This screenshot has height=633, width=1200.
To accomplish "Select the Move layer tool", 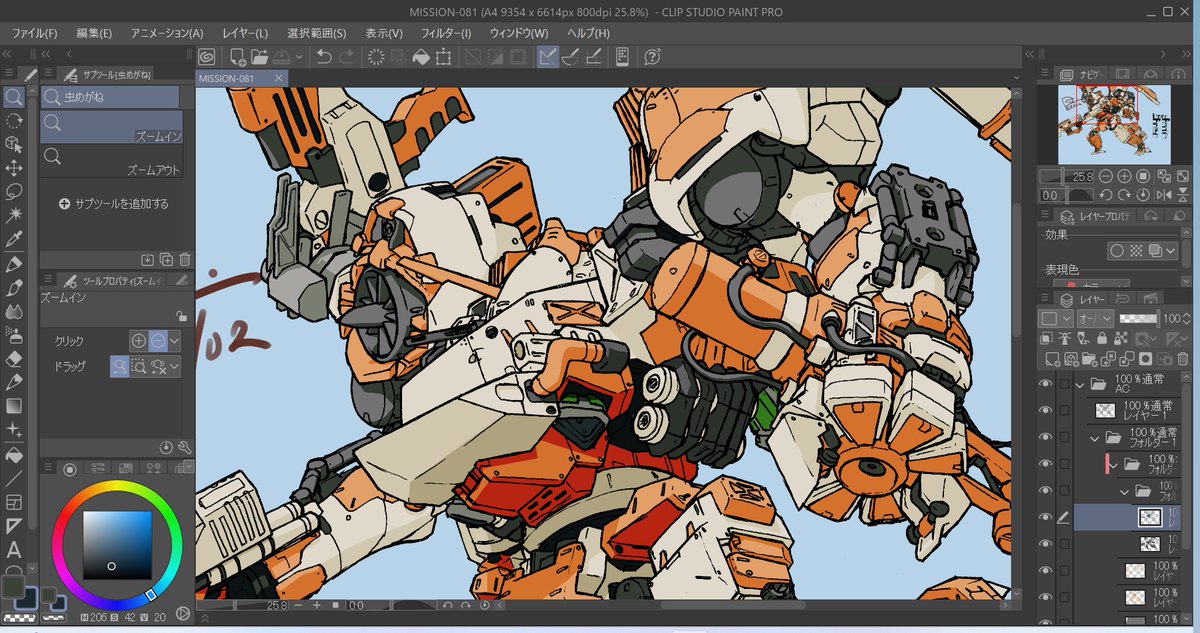I will [x=14, y=168].
